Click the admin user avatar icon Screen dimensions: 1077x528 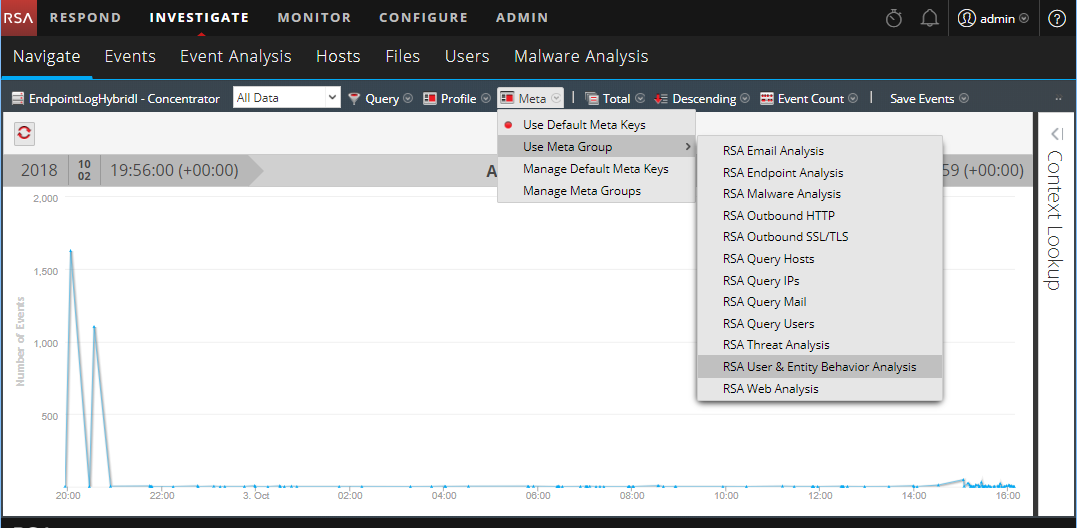point(966,19)
